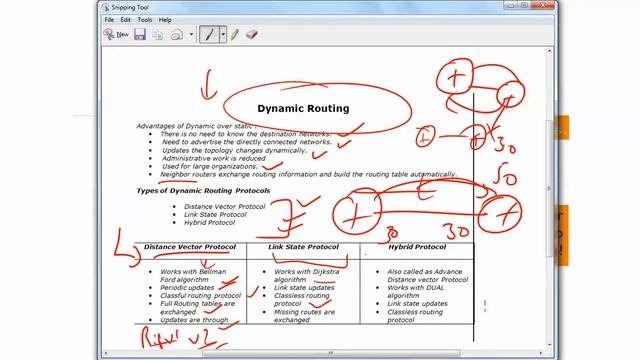Copy the snip using the copy icon
The height and width of the screenshot is (360, 640).
coord(158,35)
